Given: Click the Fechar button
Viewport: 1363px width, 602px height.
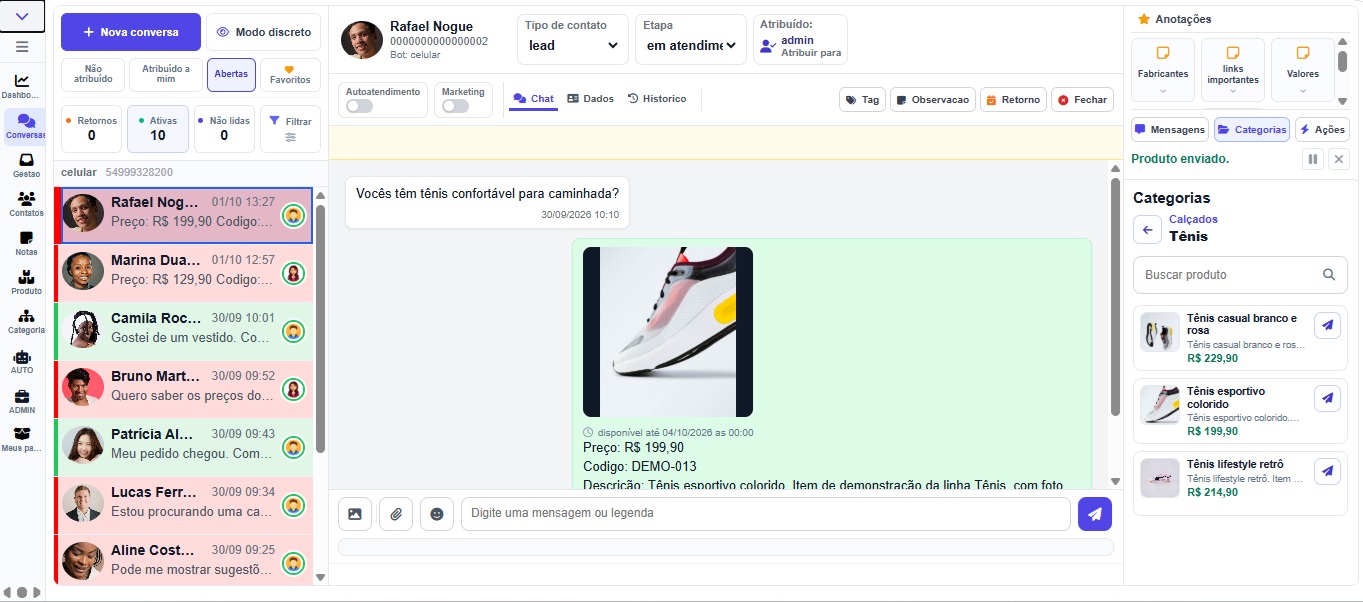Looking at the screenshot, I should click(1082, 100).
